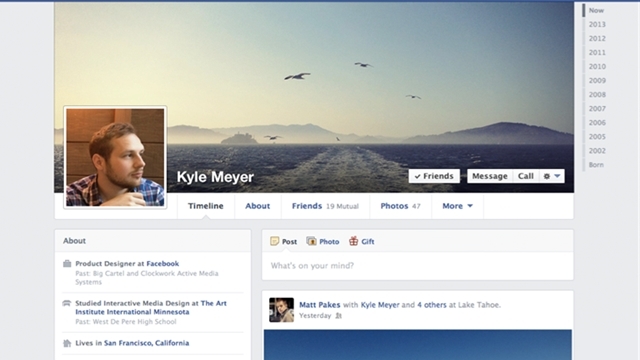Viewport: 640px width, 360px height.
Task: Click the education icon beside Studied Interactive Media
Action: (67, 303)
